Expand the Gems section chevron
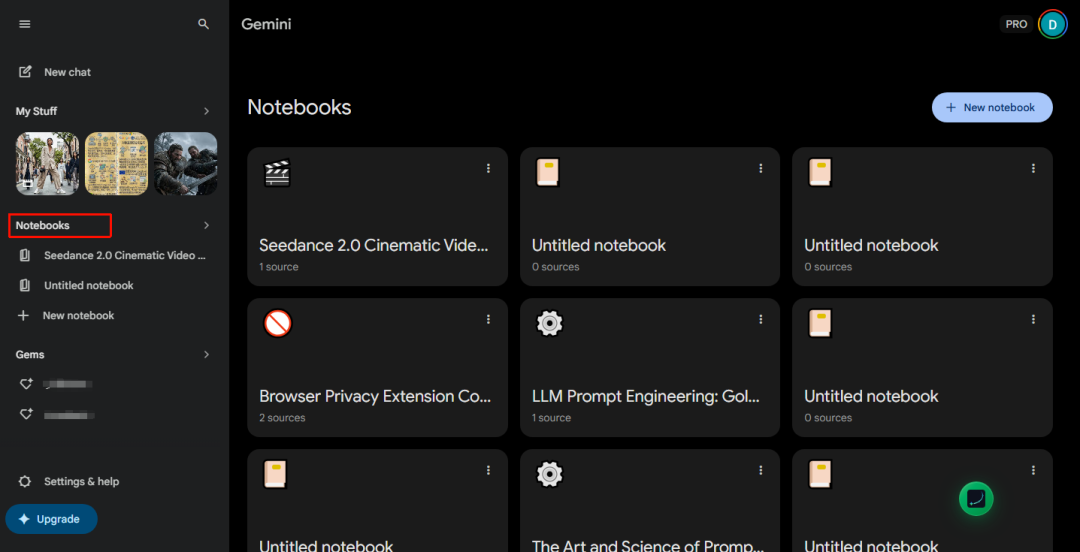This screenshot has height=552, width=1080. pyautogui.click(x=206, y=354)
